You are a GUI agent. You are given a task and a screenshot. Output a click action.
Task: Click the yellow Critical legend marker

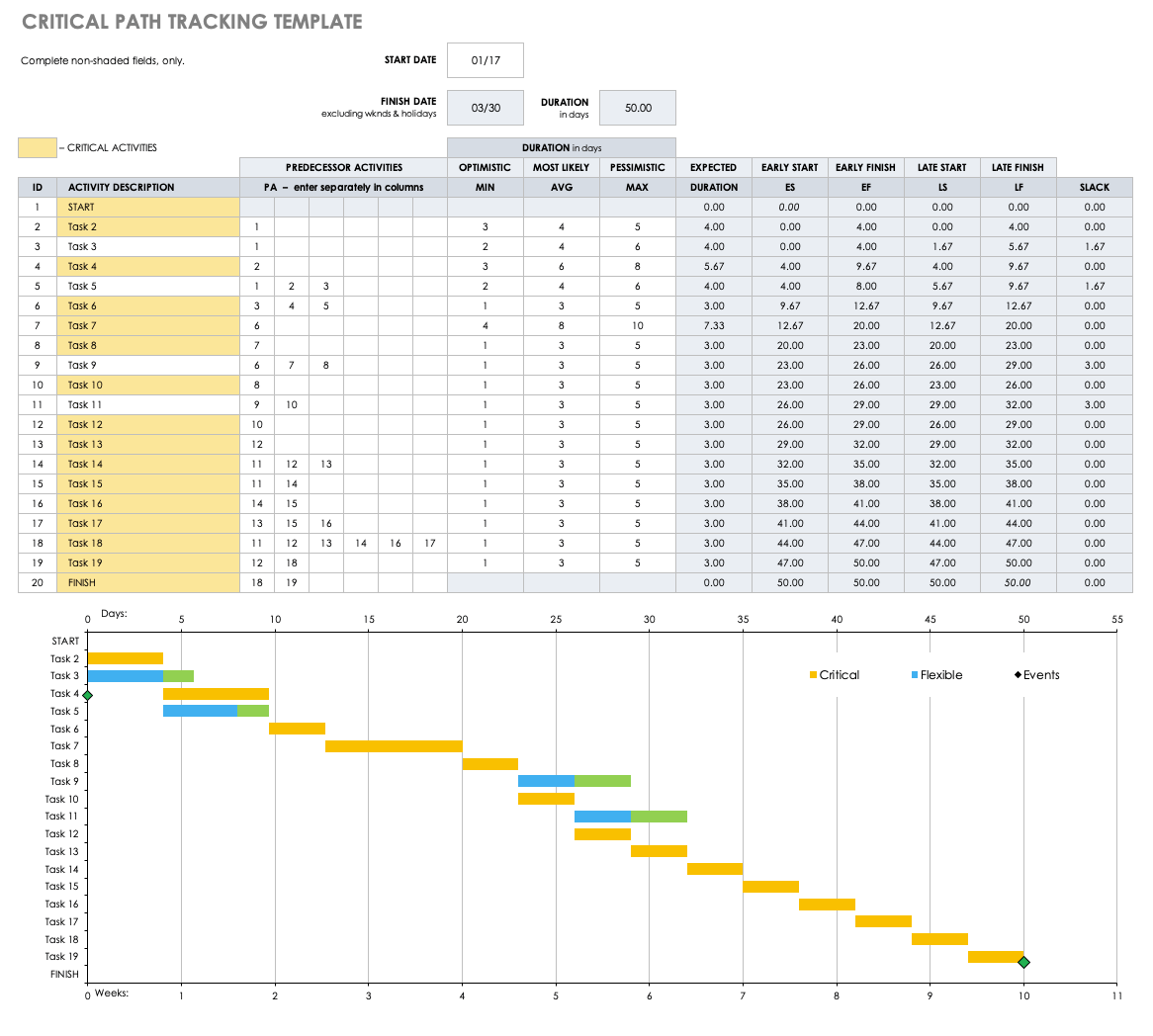tap(814, 675)
